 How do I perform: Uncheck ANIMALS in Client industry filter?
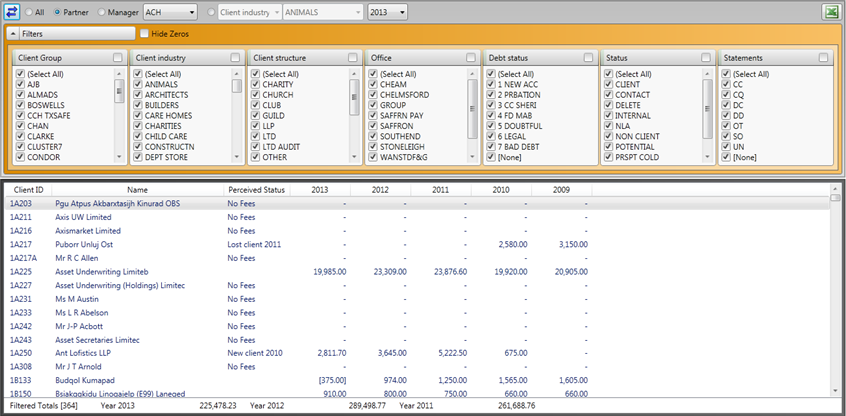pyautogui.click(x=138, y=85)
